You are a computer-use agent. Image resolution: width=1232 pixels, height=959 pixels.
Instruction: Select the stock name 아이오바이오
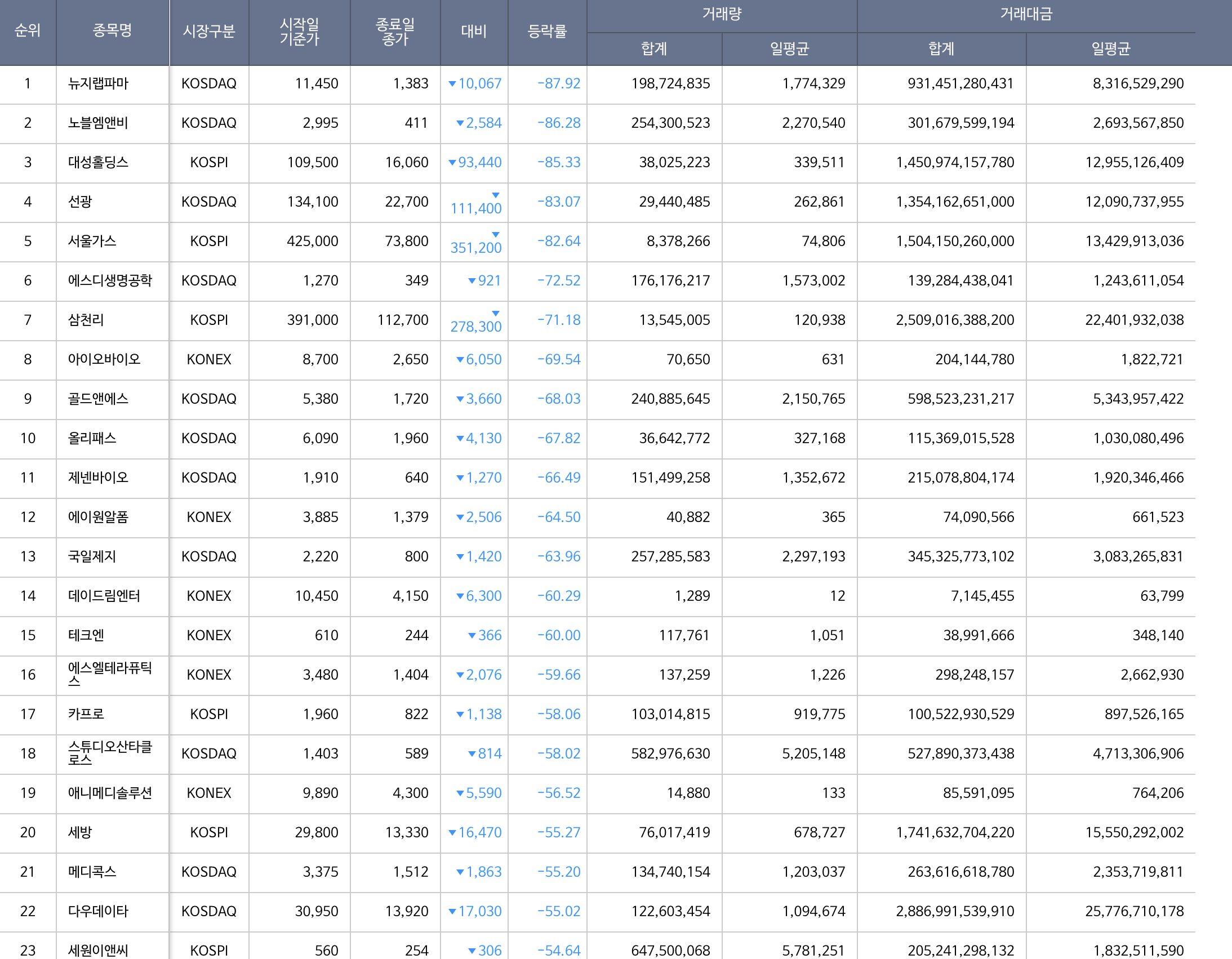click(x=104, y=360)
